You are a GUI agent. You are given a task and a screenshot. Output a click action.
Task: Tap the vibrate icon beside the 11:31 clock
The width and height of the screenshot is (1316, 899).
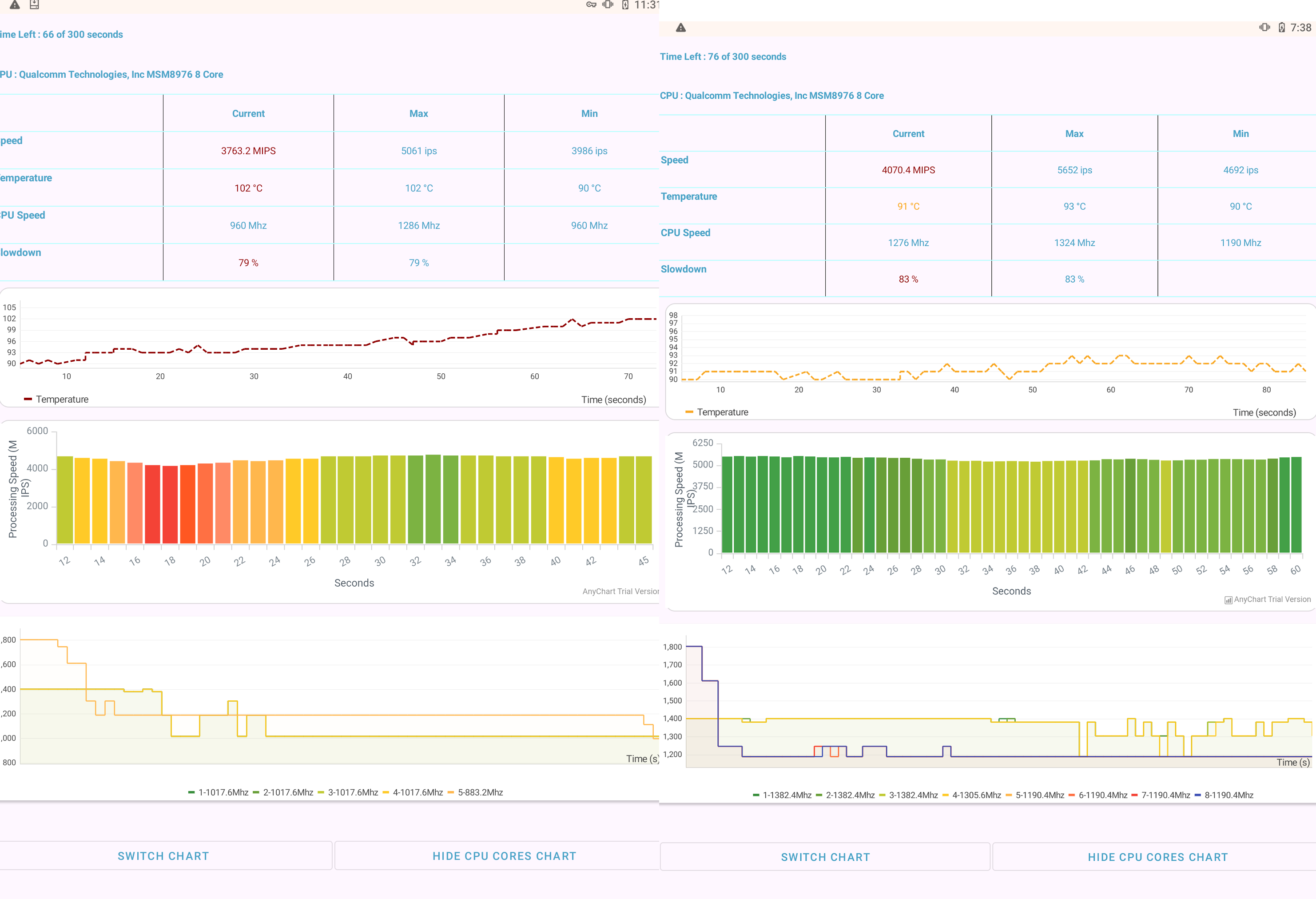608,4
